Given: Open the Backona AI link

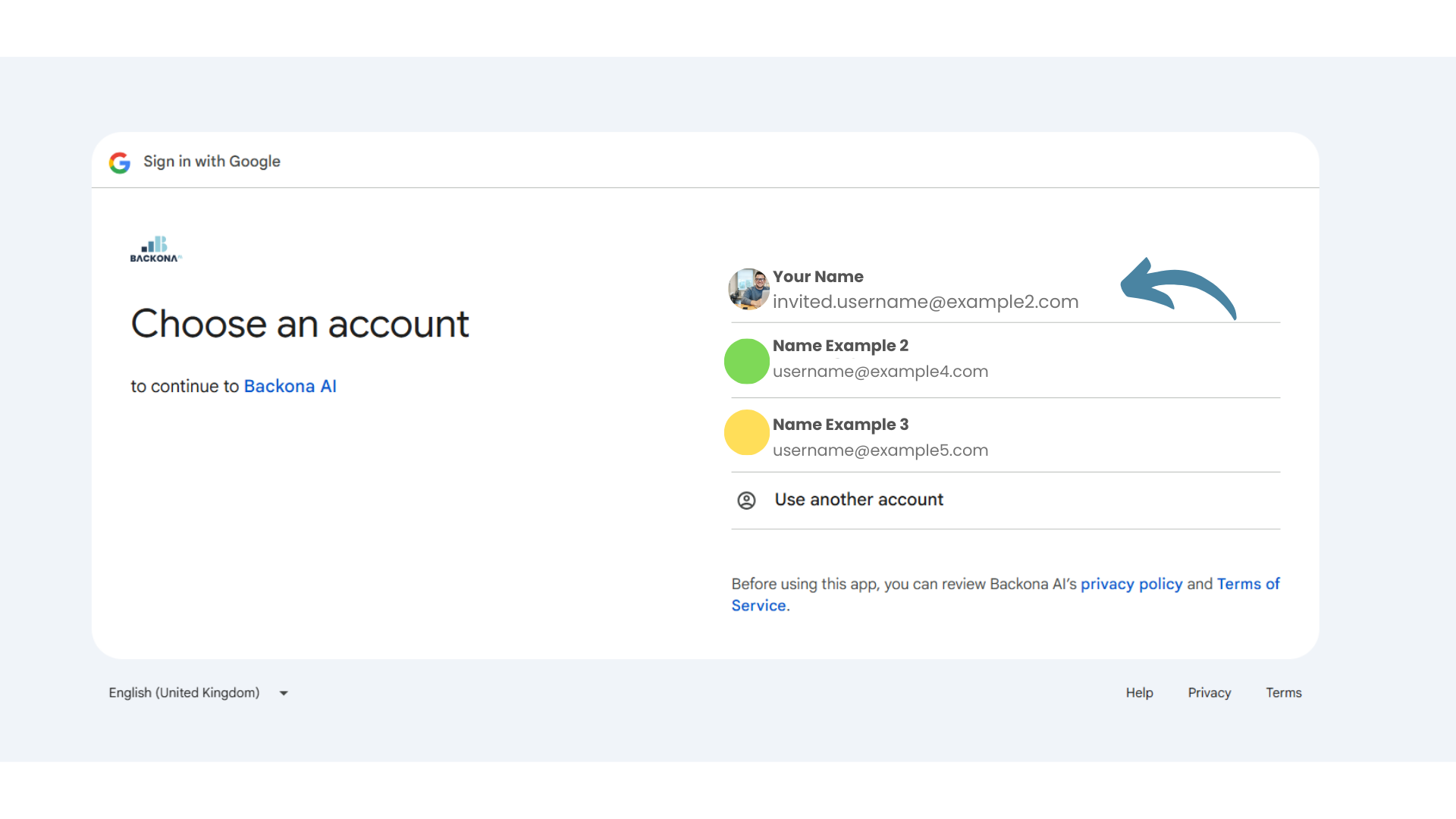Looking at the screenshot, I should coord(290,386).
